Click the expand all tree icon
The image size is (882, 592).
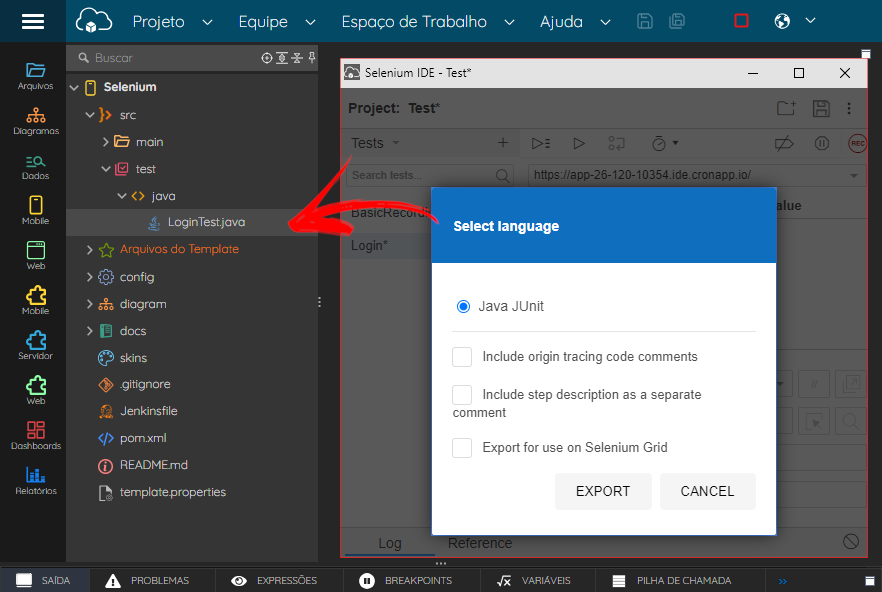pos(282,58)
